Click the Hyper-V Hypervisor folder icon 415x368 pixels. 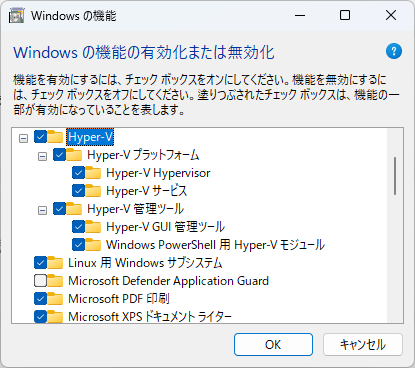(x=93, y=173)
